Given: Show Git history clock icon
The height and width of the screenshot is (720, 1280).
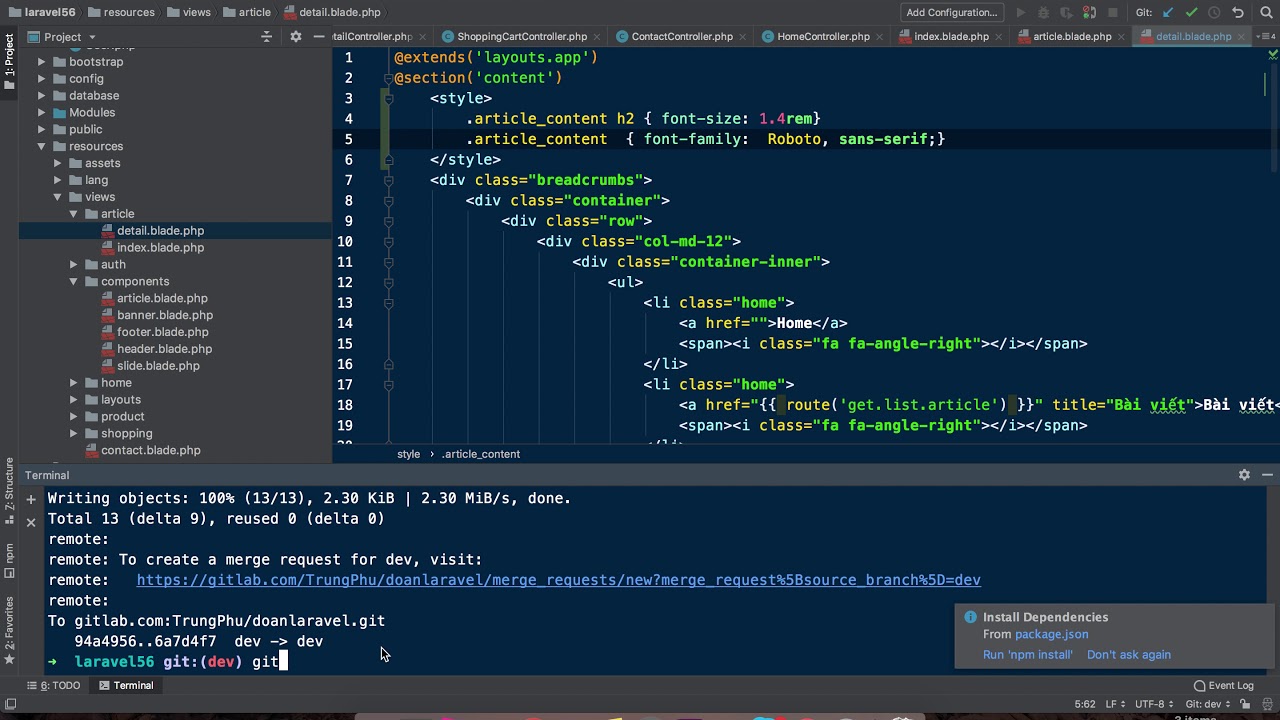Looking at the screenshot, I should coord(1214,13).
